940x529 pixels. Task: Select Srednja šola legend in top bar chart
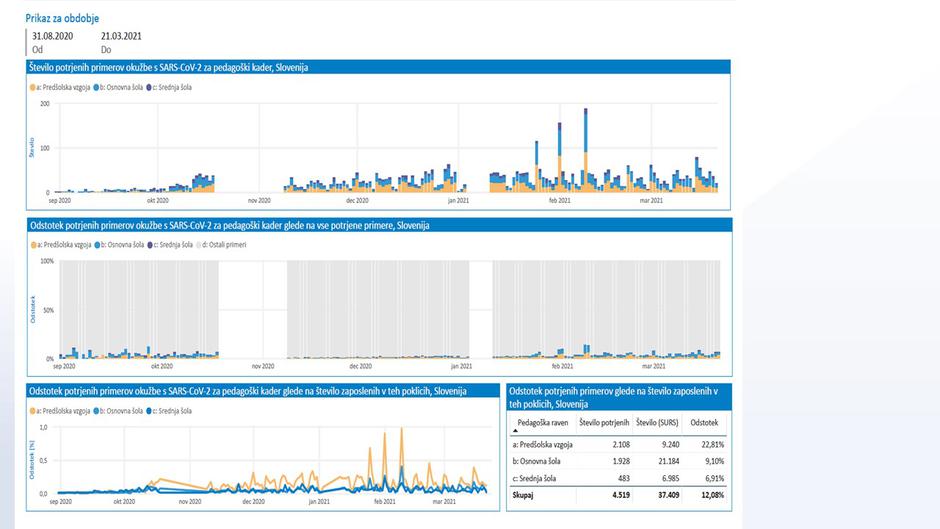coord(170,88)
